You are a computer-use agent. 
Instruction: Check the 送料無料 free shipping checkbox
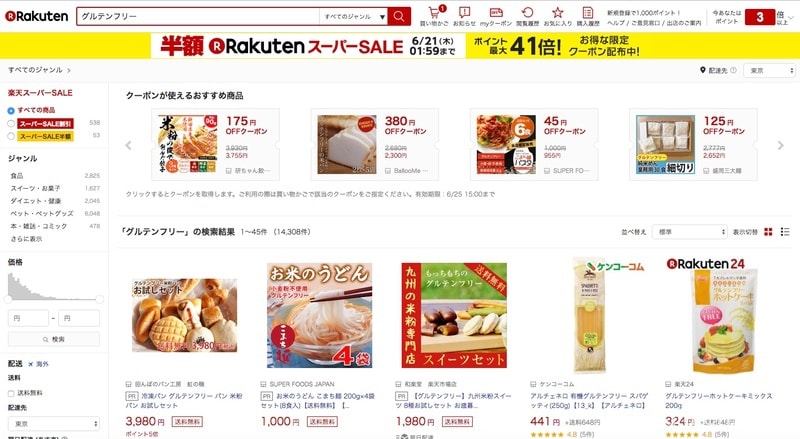click(11, 393)
